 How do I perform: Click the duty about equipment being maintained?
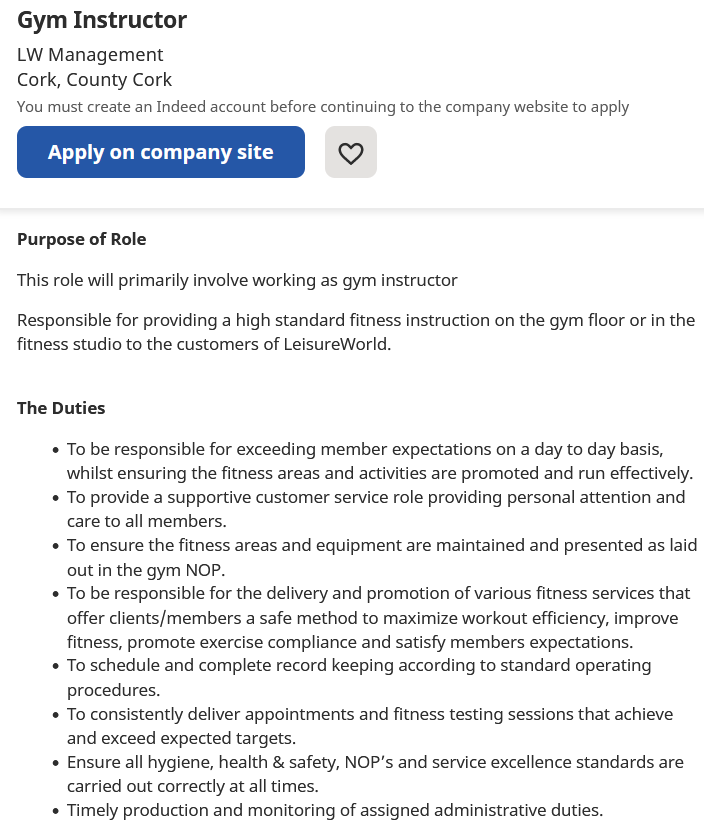(382, 546)
